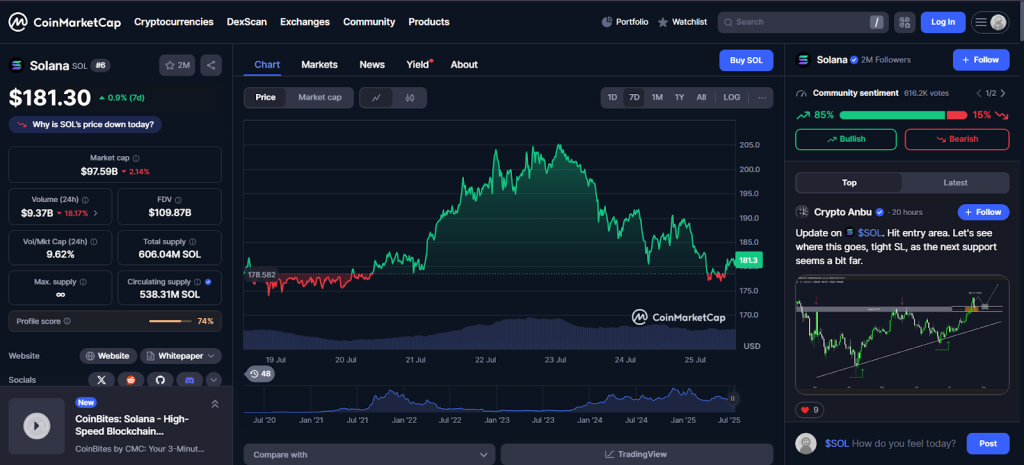Open the Reddit social icon
This screenshot has width=1024, height=465.
[131, 379]
